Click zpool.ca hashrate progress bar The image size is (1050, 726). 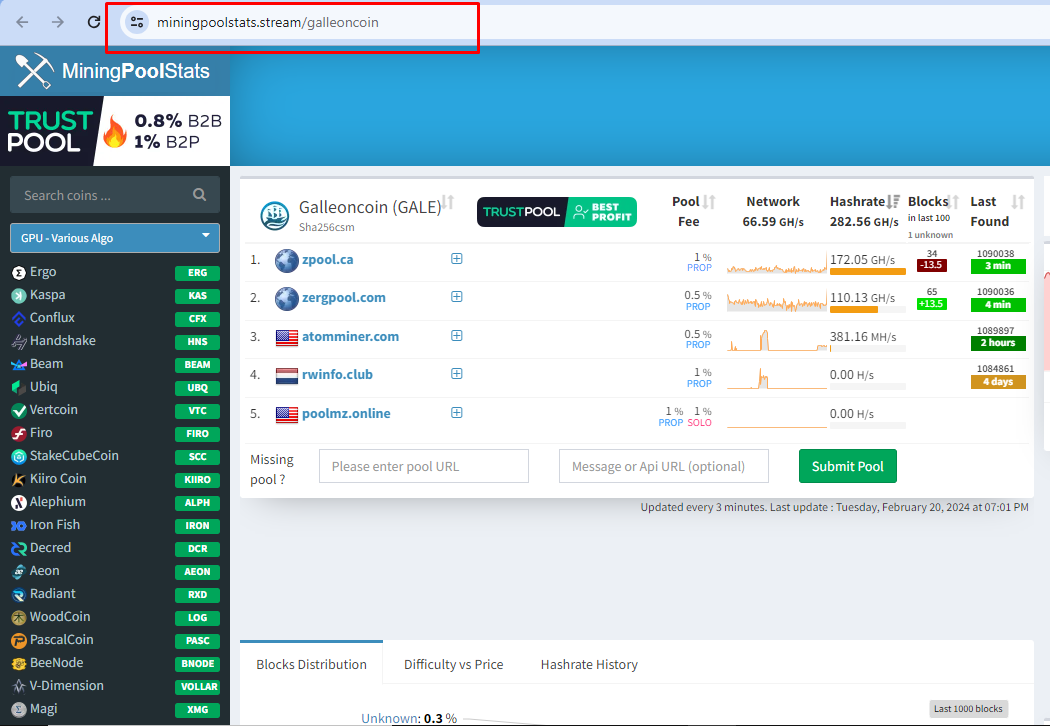(x=868, y=271)
